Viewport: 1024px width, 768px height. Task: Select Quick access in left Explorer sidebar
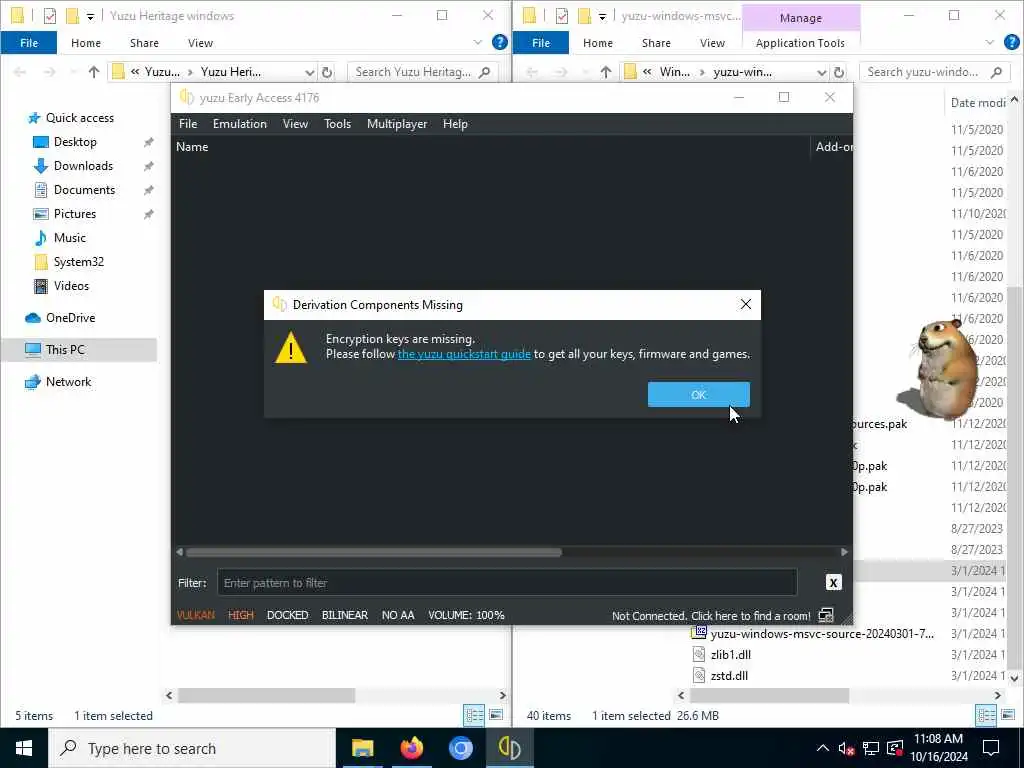click(80, 118)
